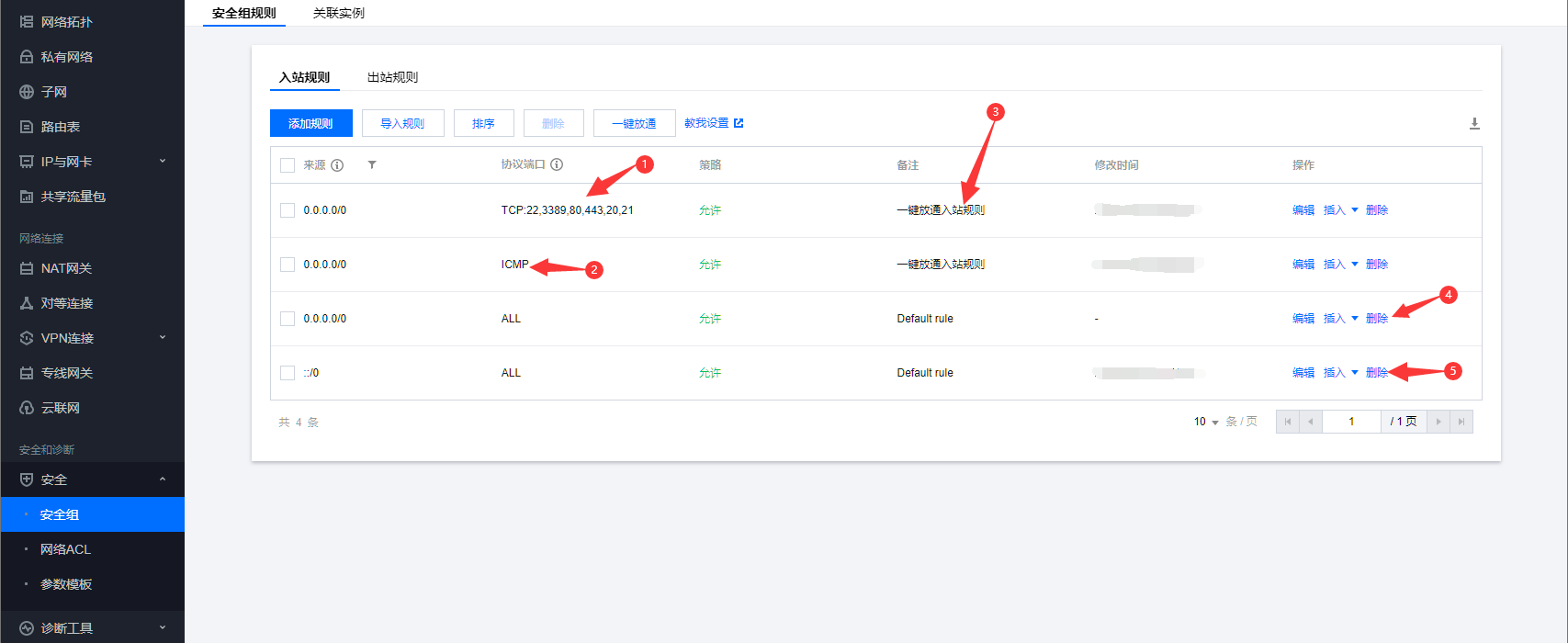1568x643 pixels.
Task: Expand the 诊断工具 submenu chevron
Action: 163,627
